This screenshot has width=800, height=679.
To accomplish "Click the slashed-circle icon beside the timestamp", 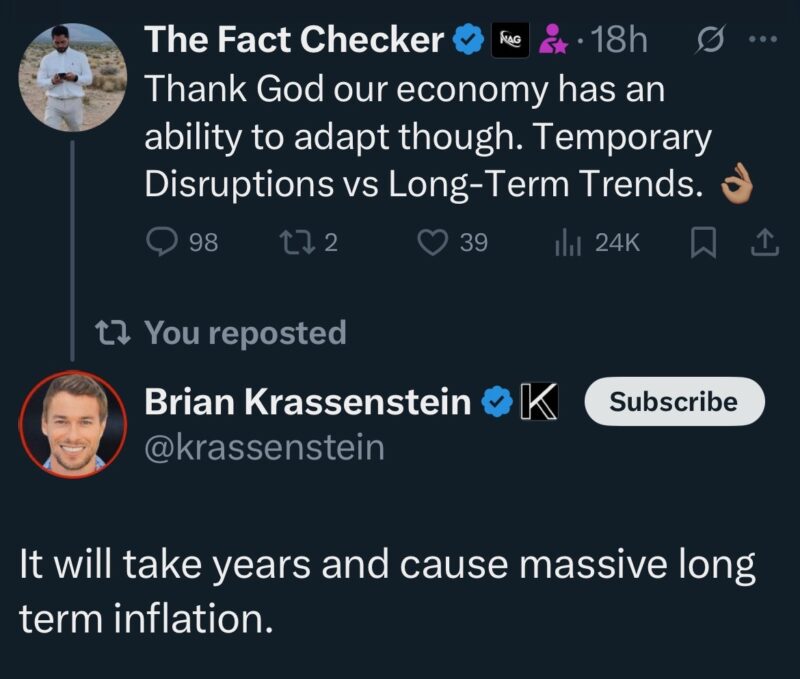I will [709, 40].
